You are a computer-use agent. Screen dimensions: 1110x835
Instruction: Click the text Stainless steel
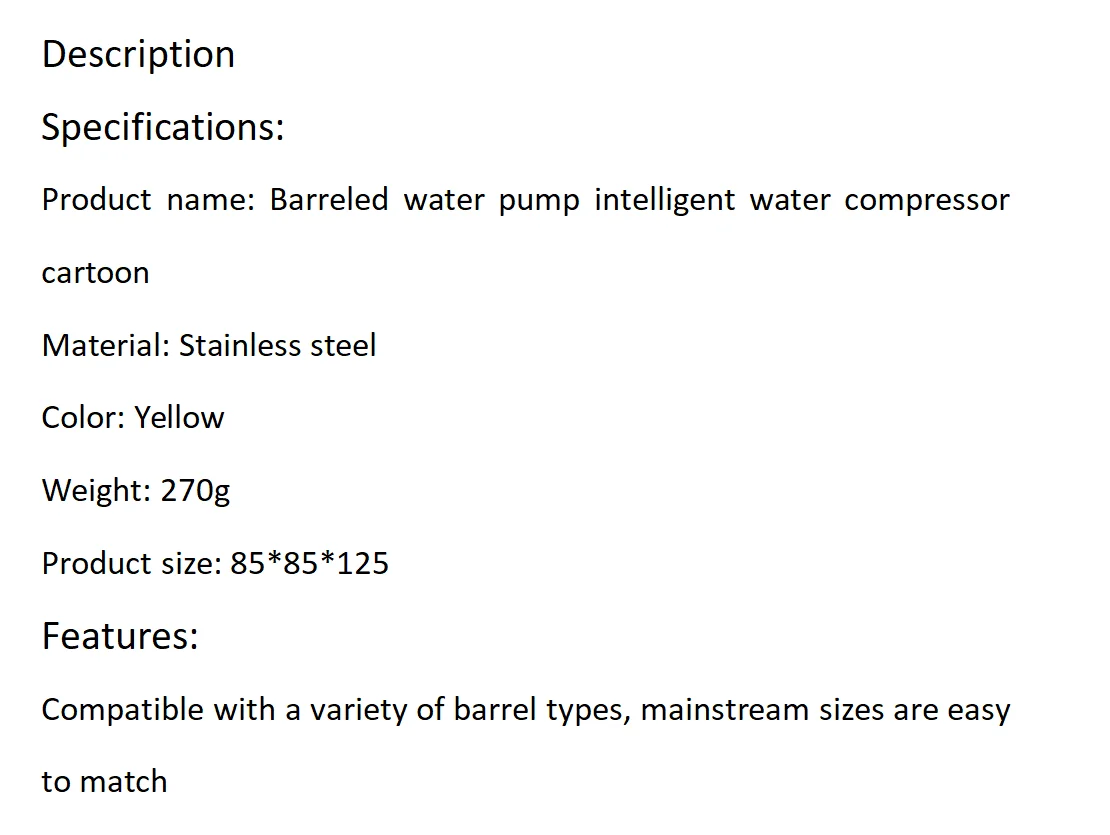278,346
